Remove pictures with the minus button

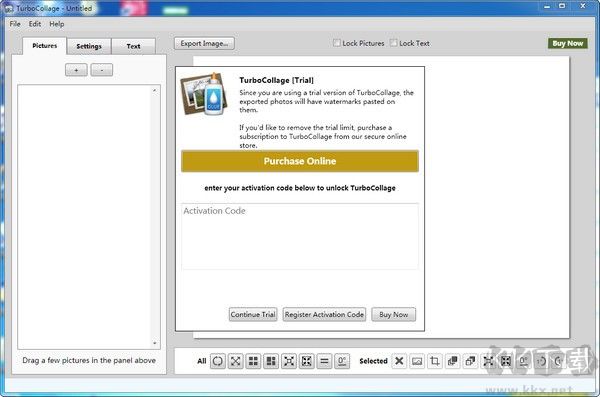pos(102,70)
